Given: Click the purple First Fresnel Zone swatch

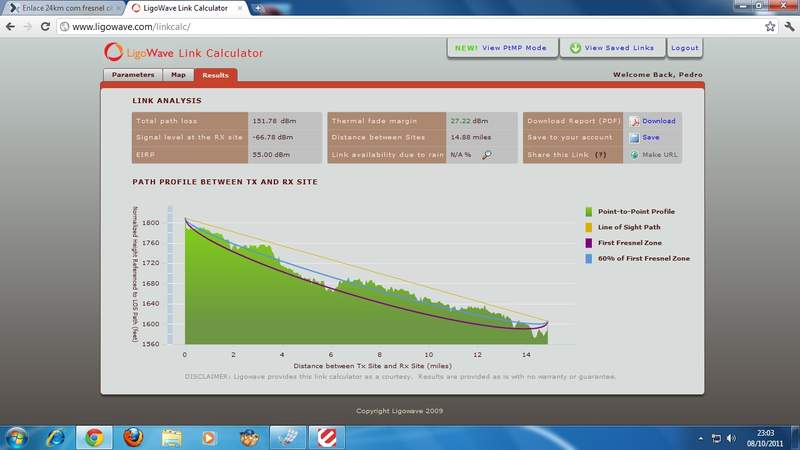Looking at the screenshot, I should (588, 243).
